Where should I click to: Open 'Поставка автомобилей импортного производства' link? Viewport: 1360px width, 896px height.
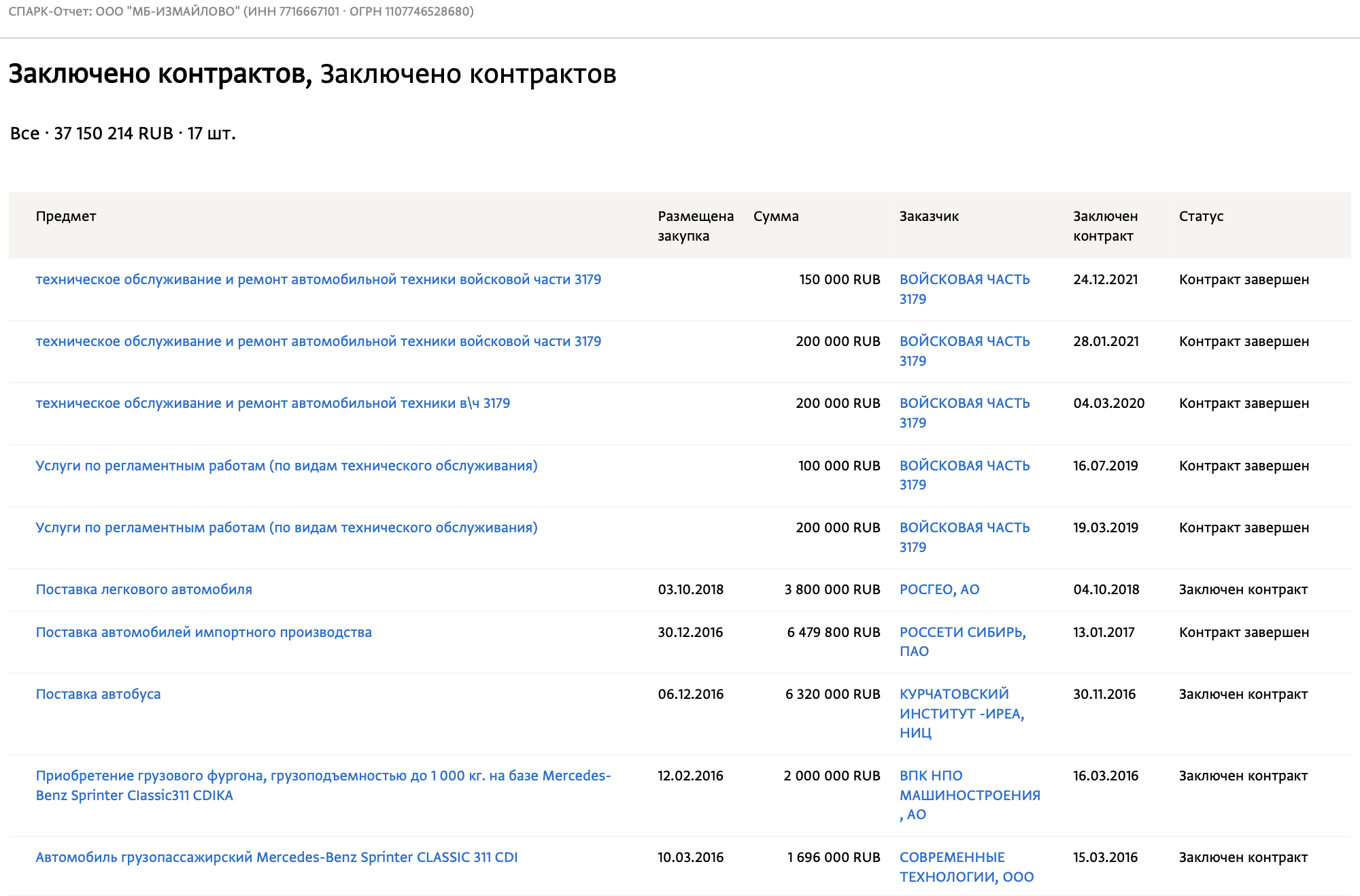click(x=203, y=632)
